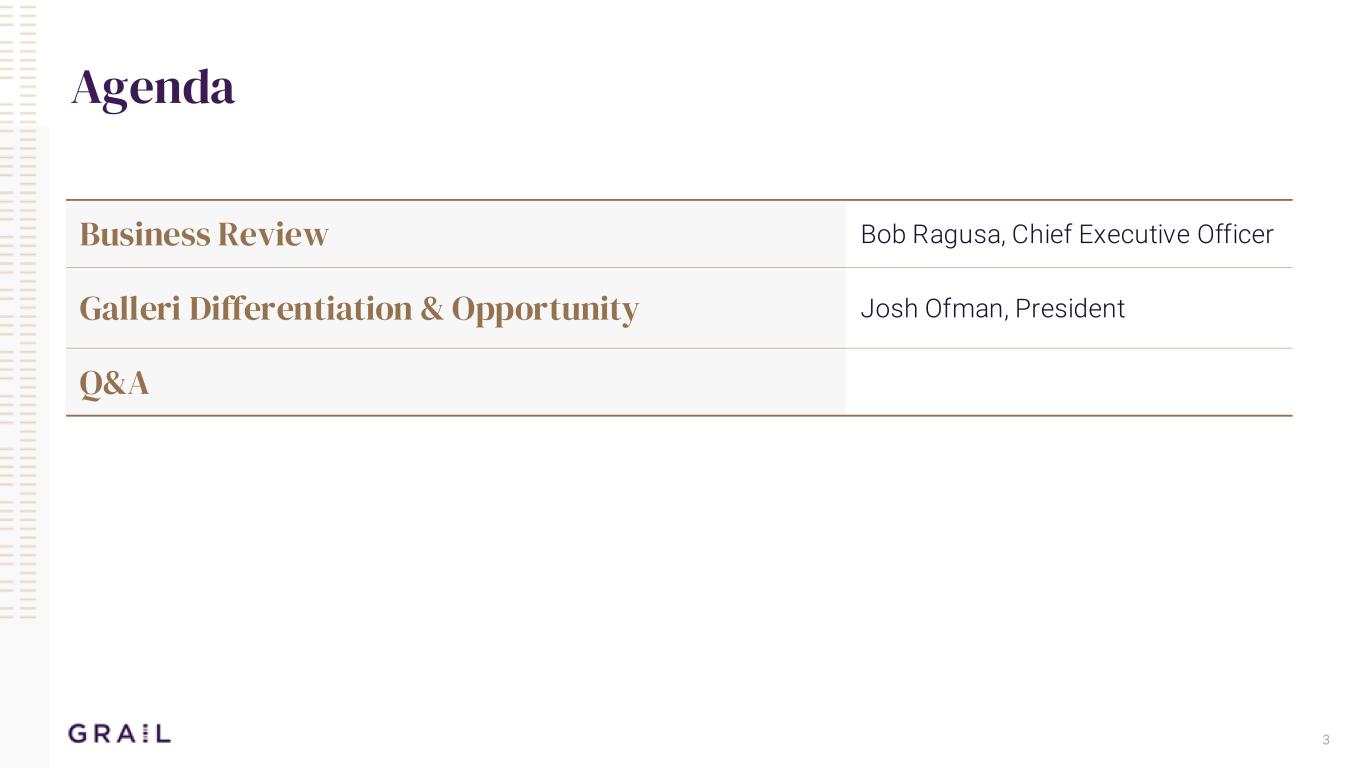
Task: Click the empty cell beside Q&A
Action: point(1068,382)
